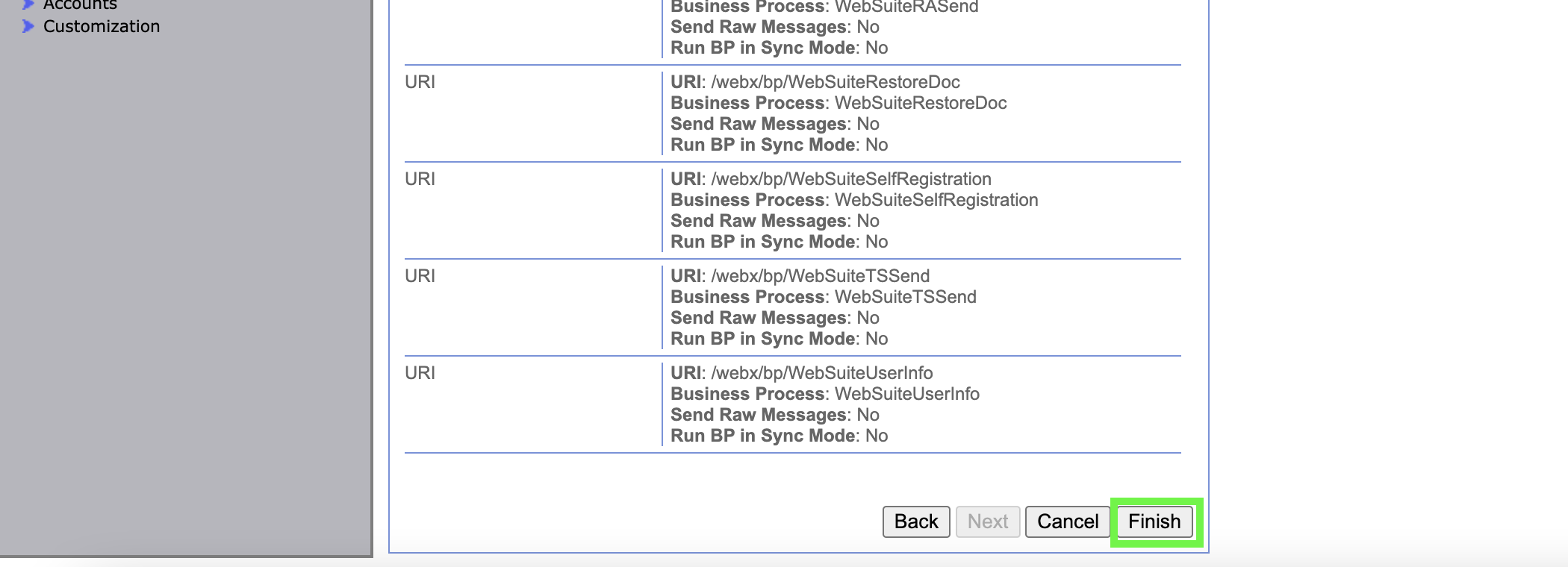1568x567 pixels.
Task: Click the URI label beside WebSuiteUserInfo
Action: (420, 373)
